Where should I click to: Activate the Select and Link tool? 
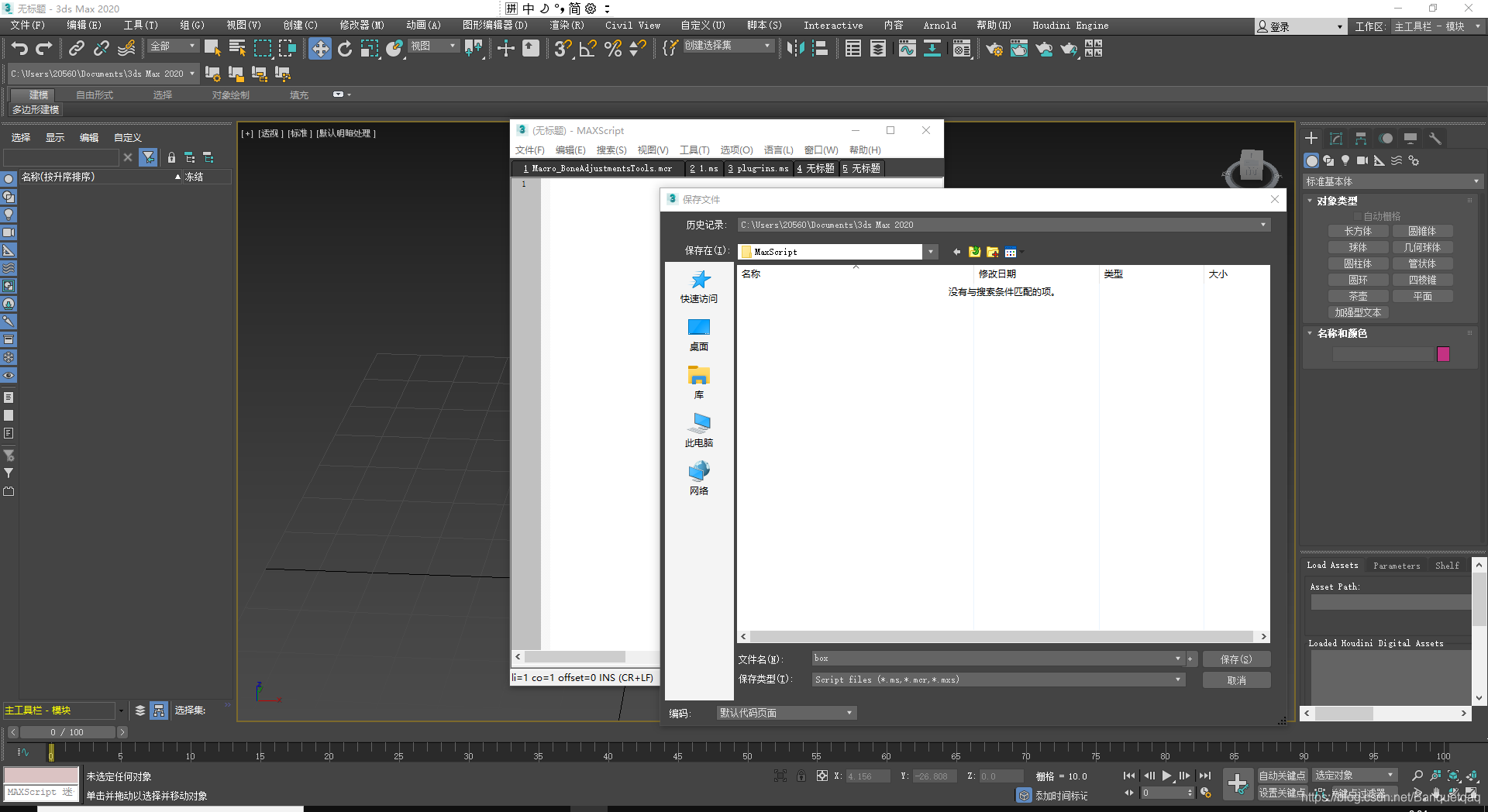(76, 49)
